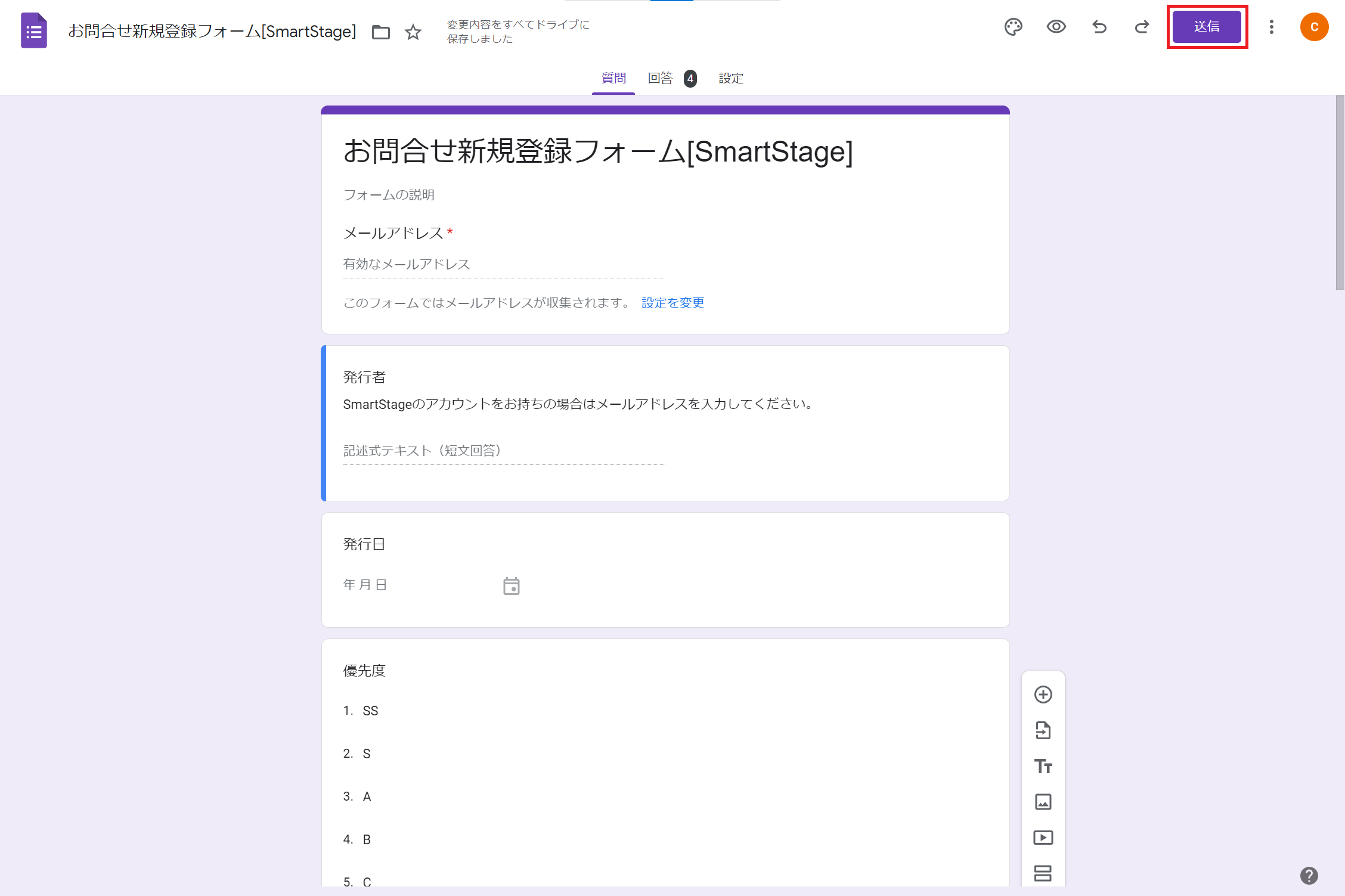Select the 発行日 question card title
The height and width of the screenshot is (896, 1345).
coord(364,544)
